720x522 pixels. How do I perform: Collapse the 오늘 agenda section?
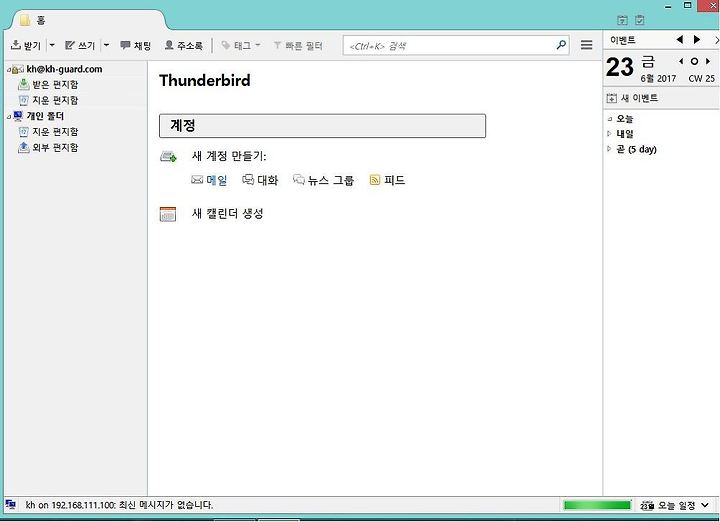[609, 119]
